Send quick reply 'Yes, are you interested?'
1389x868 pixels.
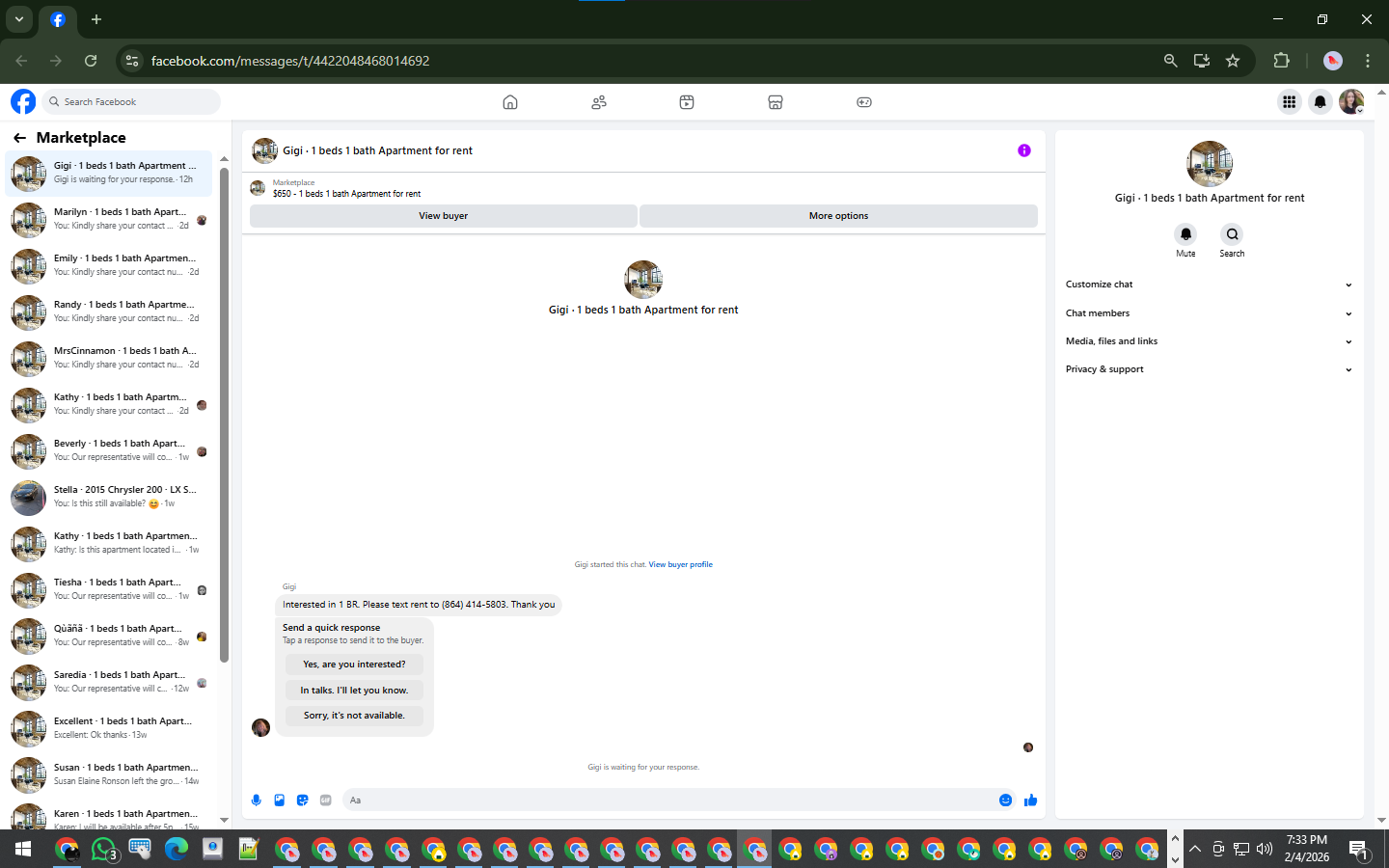coord(354,665)
